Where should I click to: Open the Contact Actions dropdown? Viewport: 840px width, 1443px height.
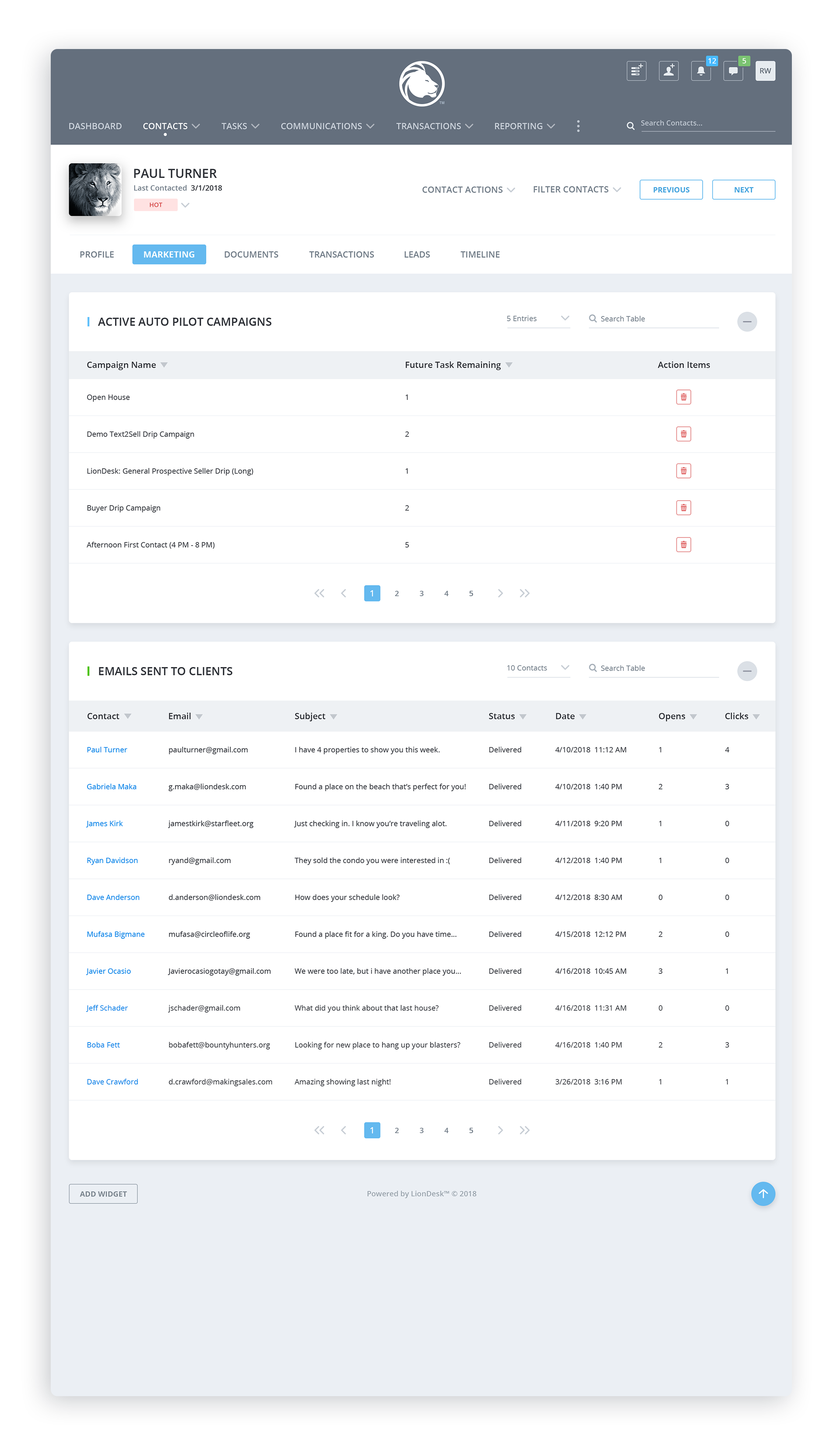[x=468, y=190]
